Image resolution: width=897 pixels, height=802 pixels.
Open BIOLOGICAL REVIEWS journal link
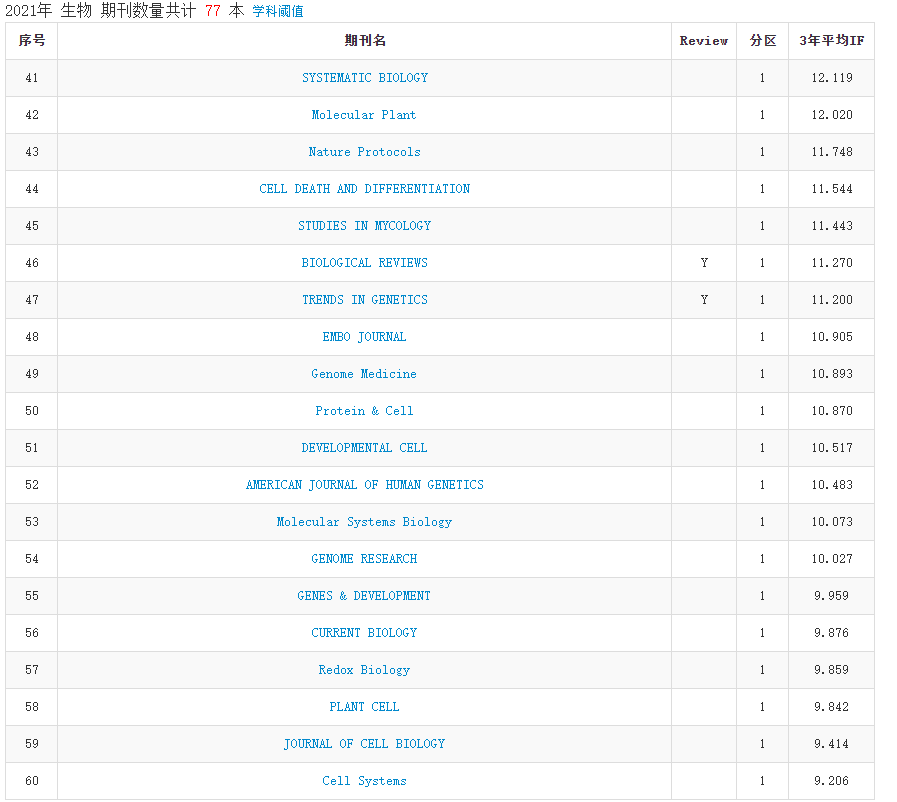tap(364, 263)
